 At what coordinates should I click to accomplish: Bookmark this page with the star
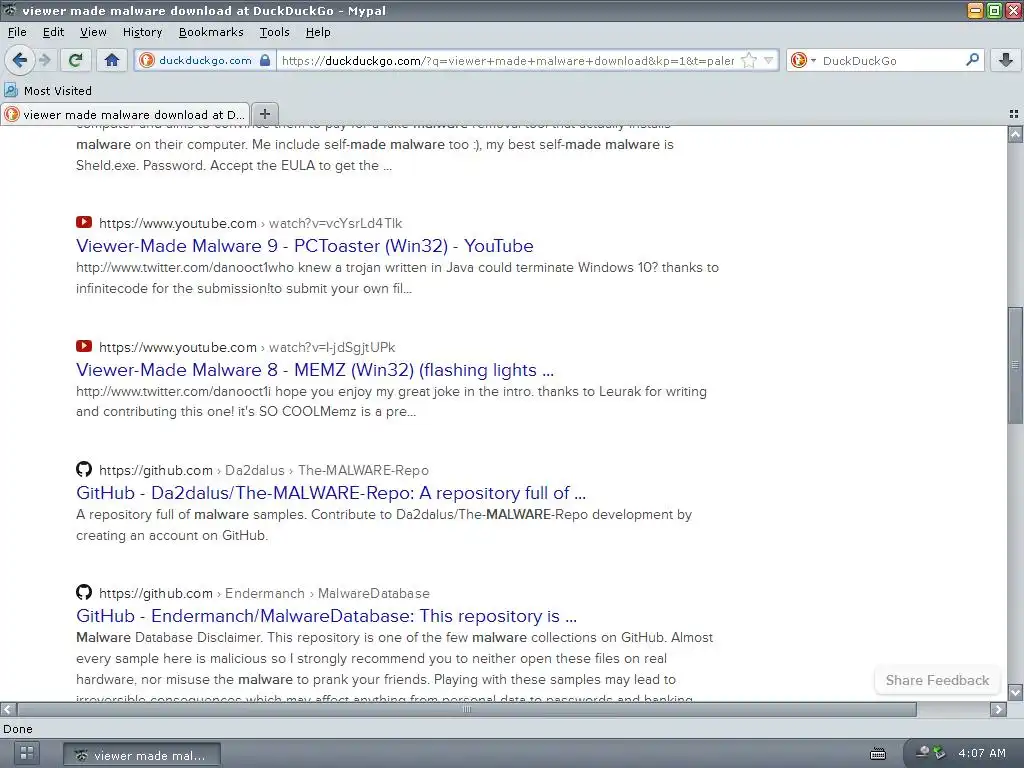pyautogui.click(x=749, y=60)
